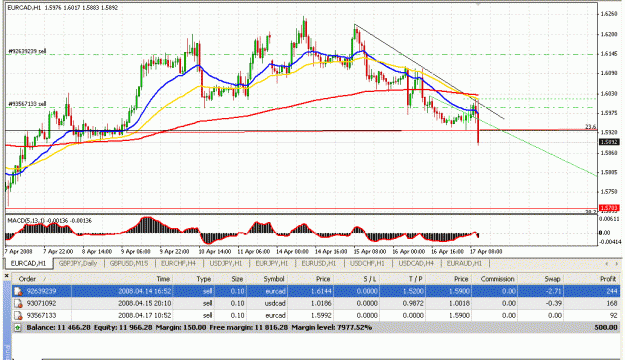Sort orders by Type column header
Image resolution: width=625 pixels, height=360 pixels.
(204, 279)
